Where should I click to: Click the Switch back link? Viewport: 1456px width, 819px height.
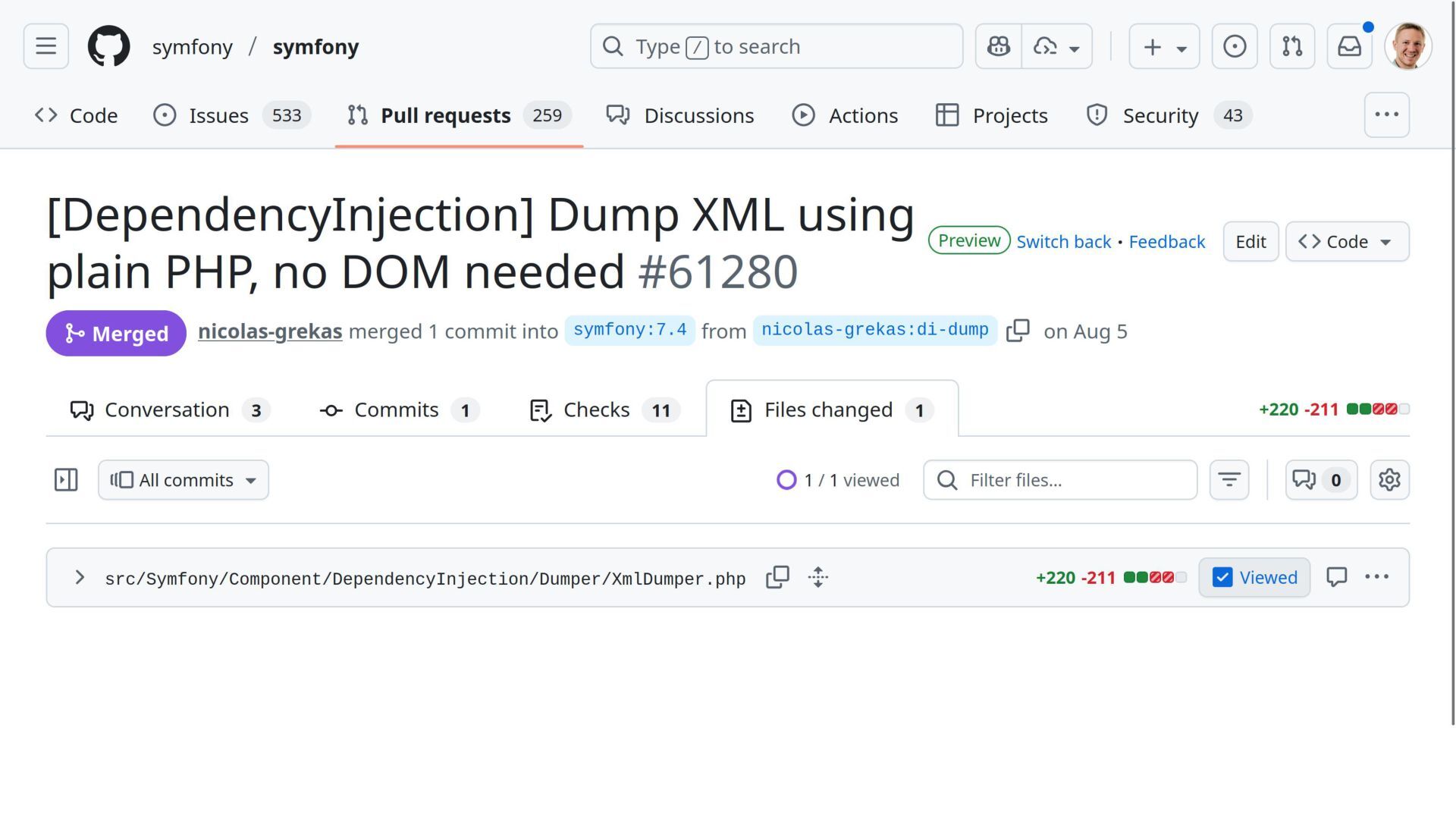click(1063, 242)
